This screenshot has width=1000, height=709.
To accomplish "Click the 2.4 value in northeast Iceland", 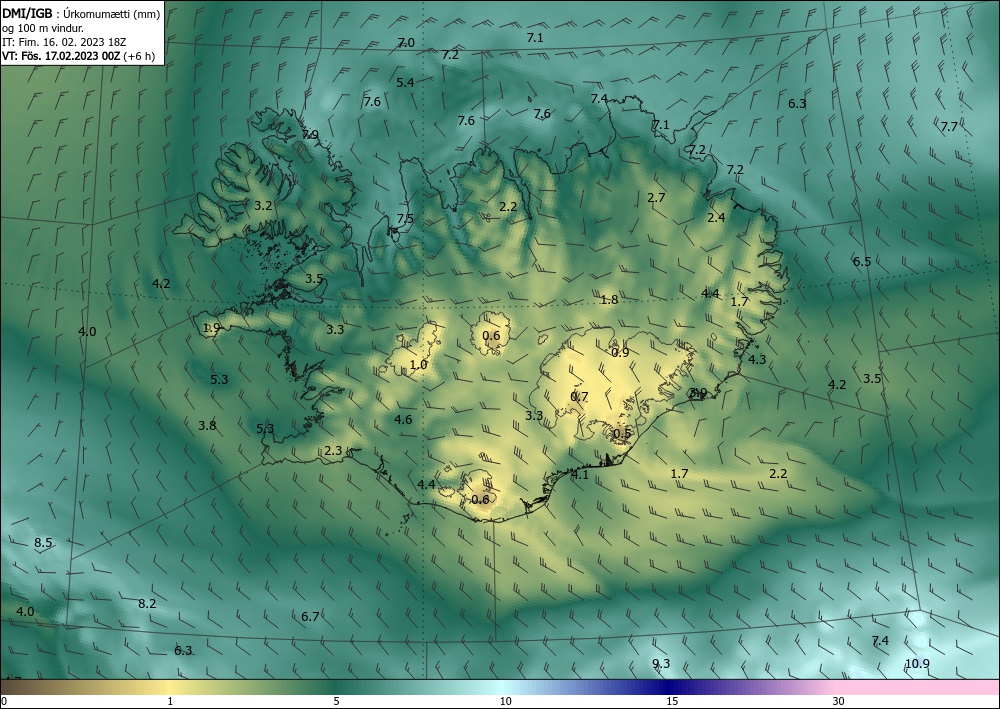I will point(716,217).
